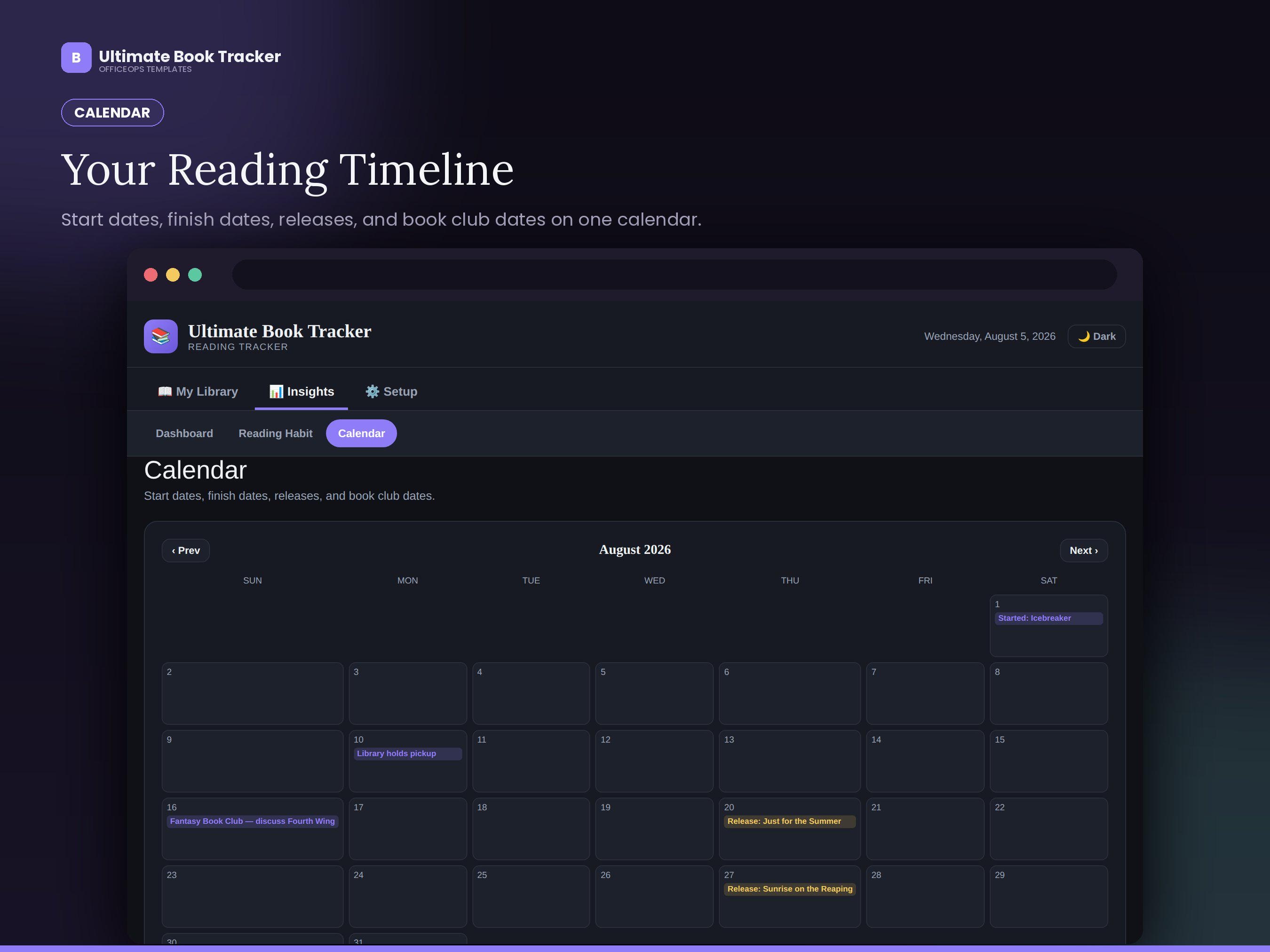Go to previous month with Prev
Image resolution: width=1270 pixels, height=952 pixels.
(x=186, y=551)
